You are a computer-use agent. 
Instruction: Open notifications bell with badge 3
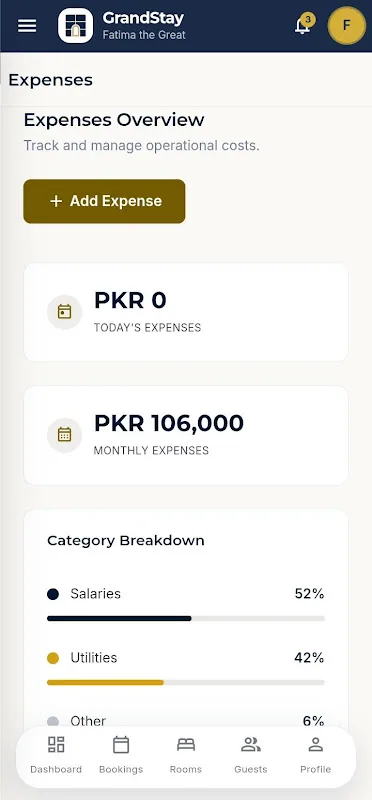(304, 24)
